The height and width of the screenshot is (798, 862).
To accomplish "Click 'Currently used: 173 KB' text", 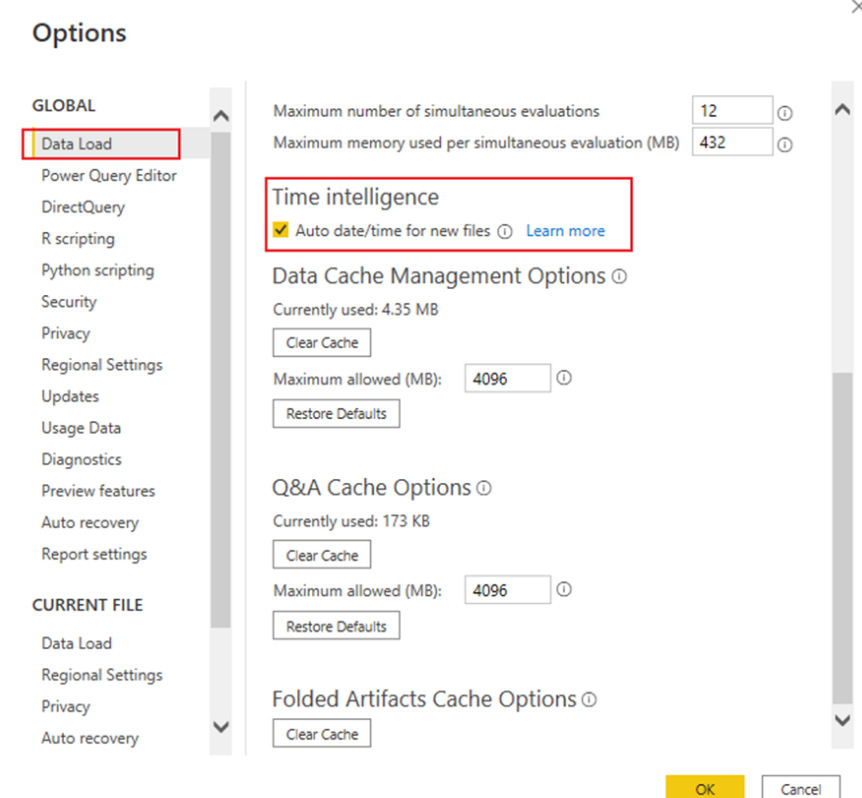I will [x=351, y=521].
